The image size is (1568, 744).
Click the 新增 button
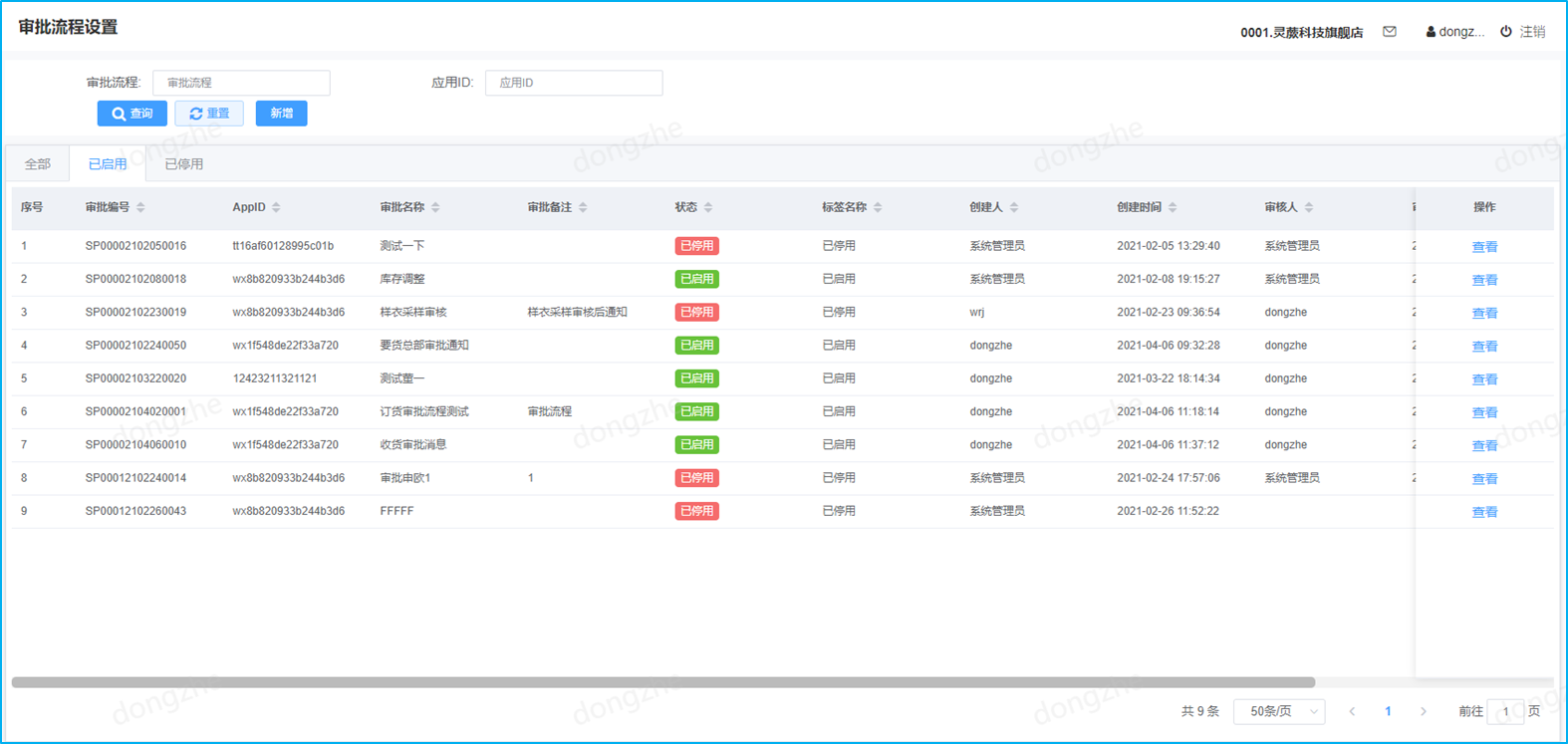pyautogui.click(x=281, y=114)
